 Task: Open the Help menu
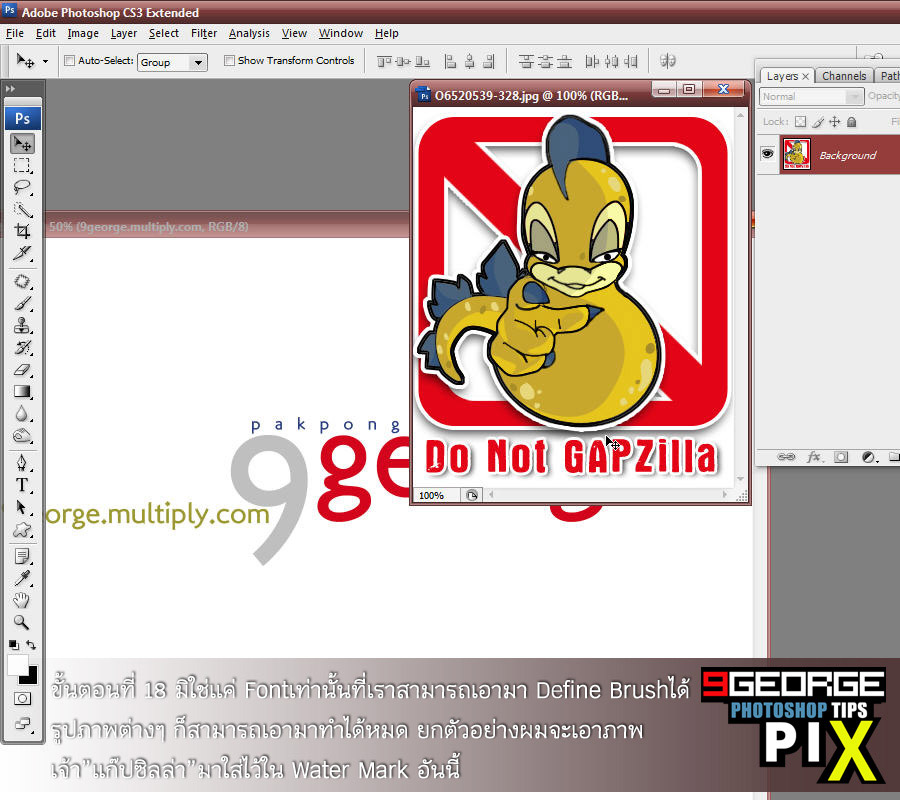[387, 33]
